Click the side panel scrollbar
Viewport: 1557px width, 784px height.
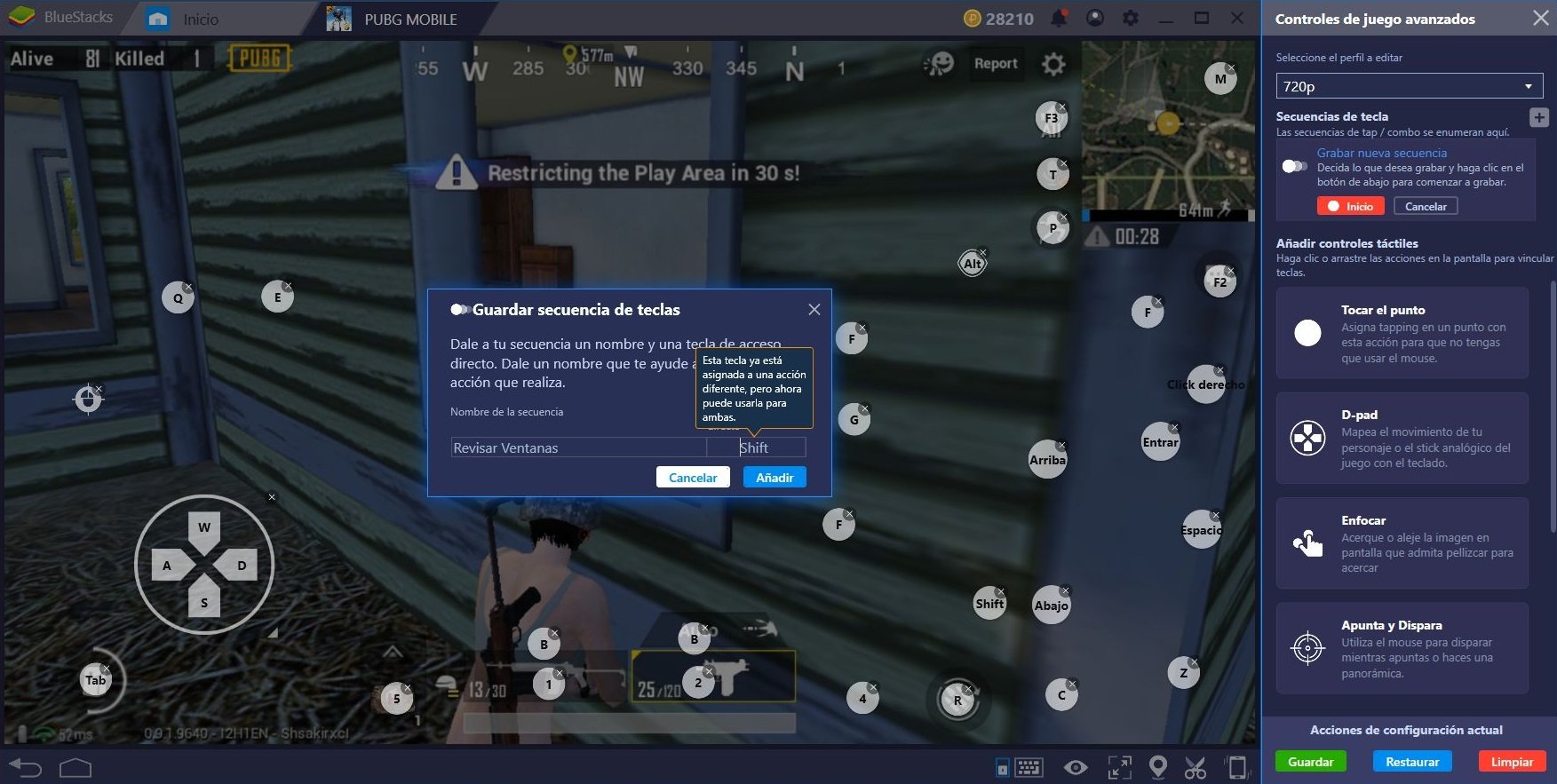coord(1553,408)
